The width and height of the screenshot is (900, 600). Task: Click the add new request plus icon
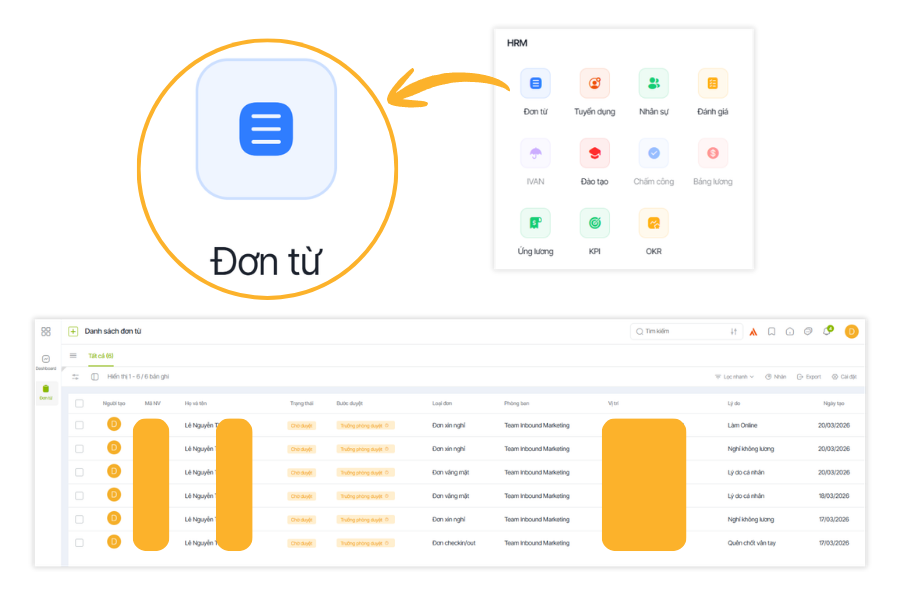click(x=73, y=331)
